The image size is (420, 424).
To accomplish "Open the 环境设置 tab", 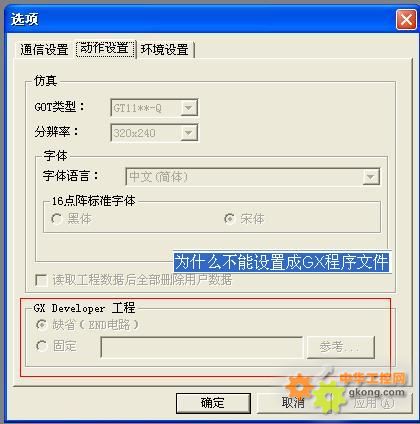I will pos(165,50).
